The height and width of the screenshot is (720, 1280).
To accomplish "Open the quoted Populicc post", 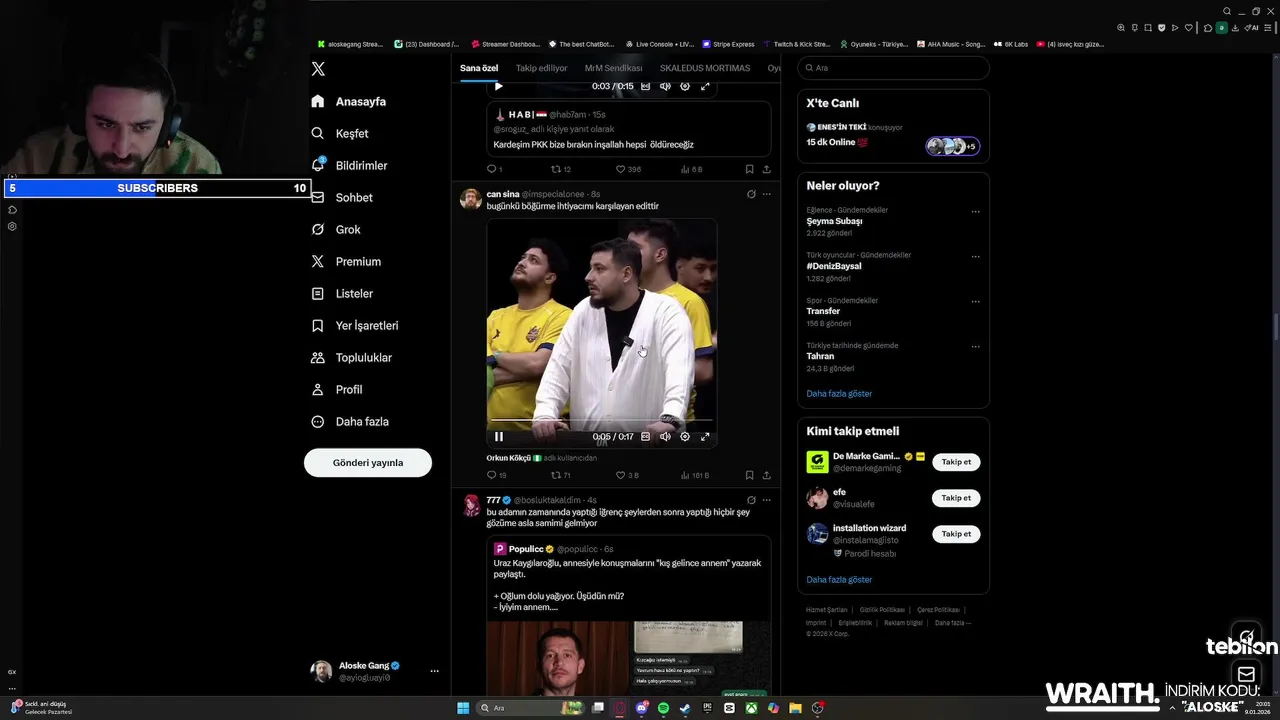I will (629, 615).
